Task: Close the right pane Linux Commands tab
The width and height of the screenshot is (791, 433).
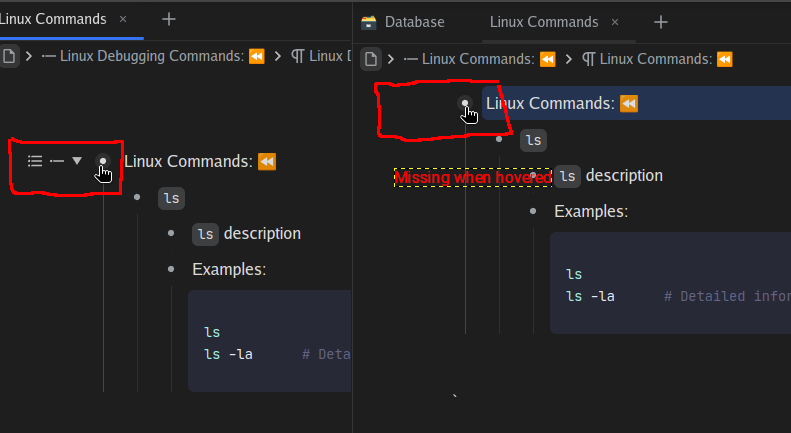Action: click(615, 22)
